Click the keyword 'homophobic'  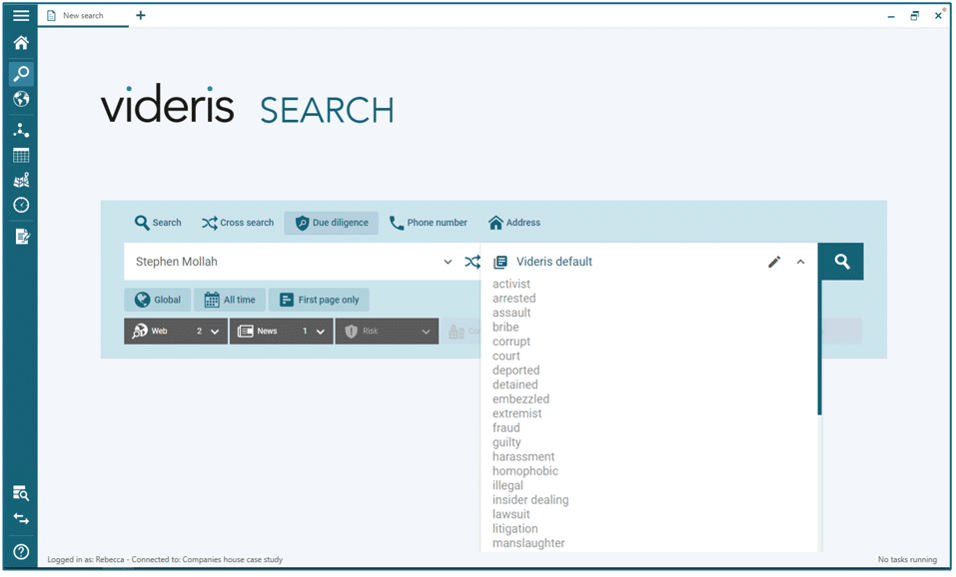(x=525, y=471)
